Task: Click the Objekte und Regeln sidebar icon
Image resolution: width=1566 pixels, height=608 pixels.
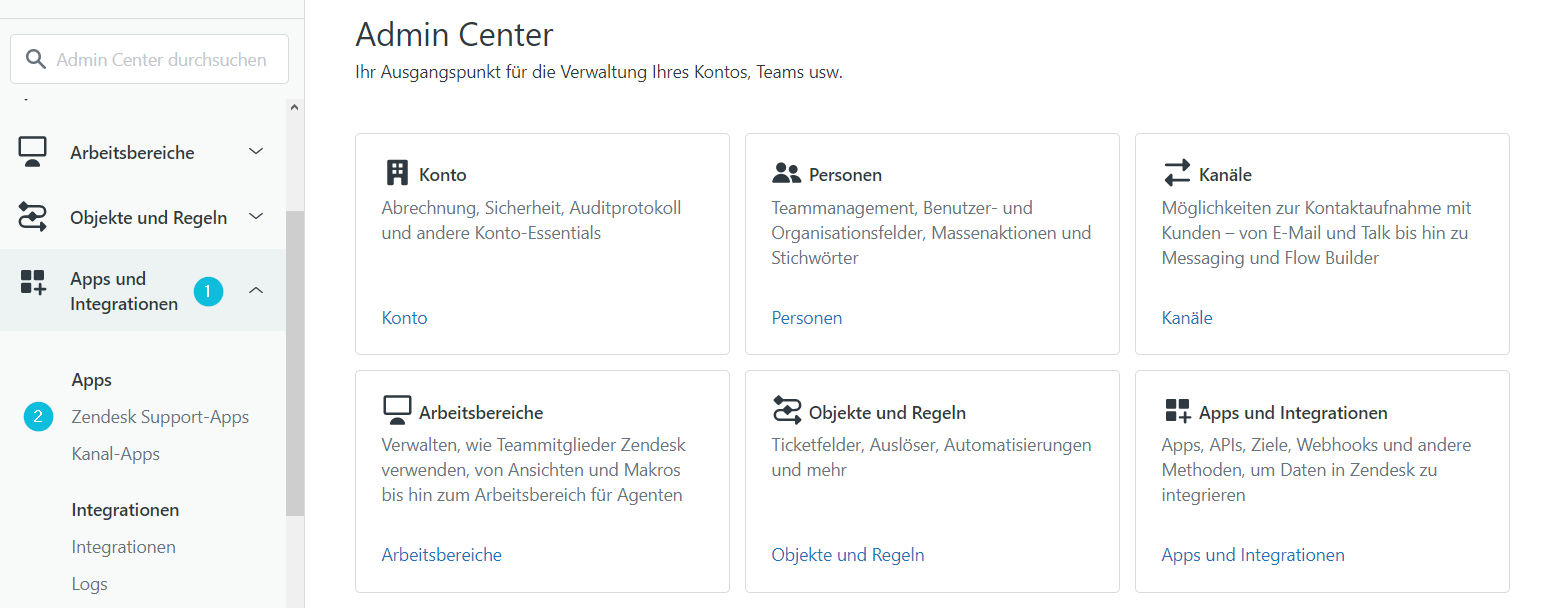Action: coord(33,217)
